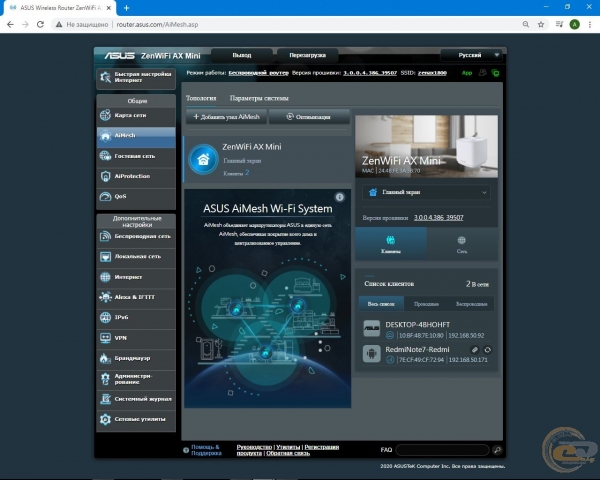Open Guest Network settings

click(x=136, y=156)
